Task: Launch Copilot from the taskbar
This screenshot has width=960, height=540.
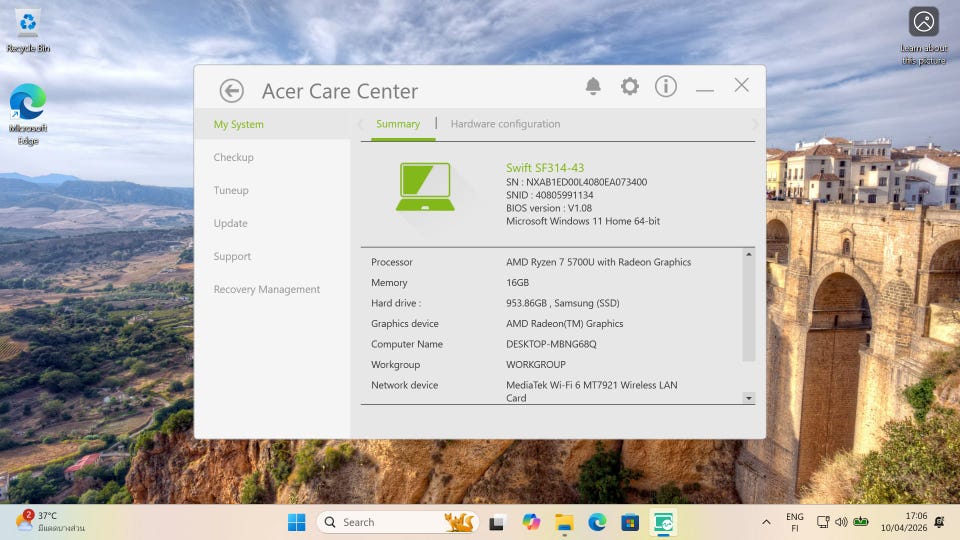Action: tap(531, 522)
